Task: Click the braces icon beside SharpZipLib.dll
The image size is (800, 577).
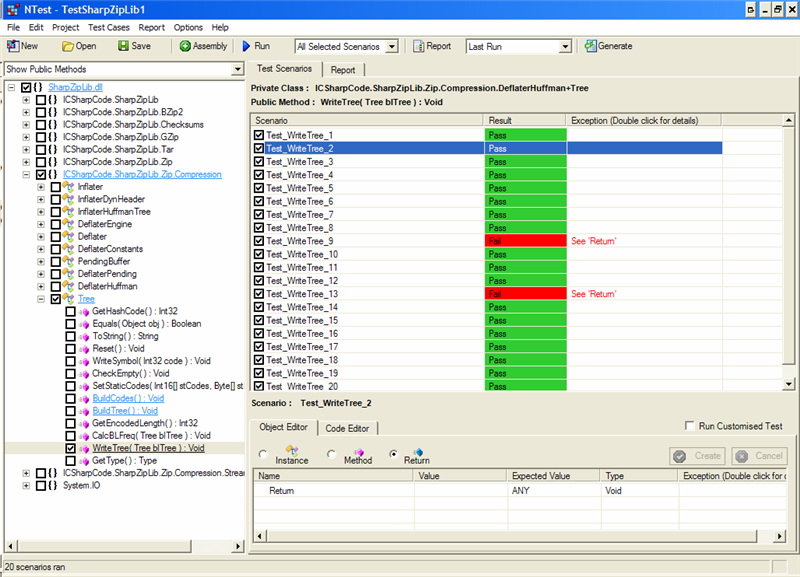Action: tap(38, 87)
